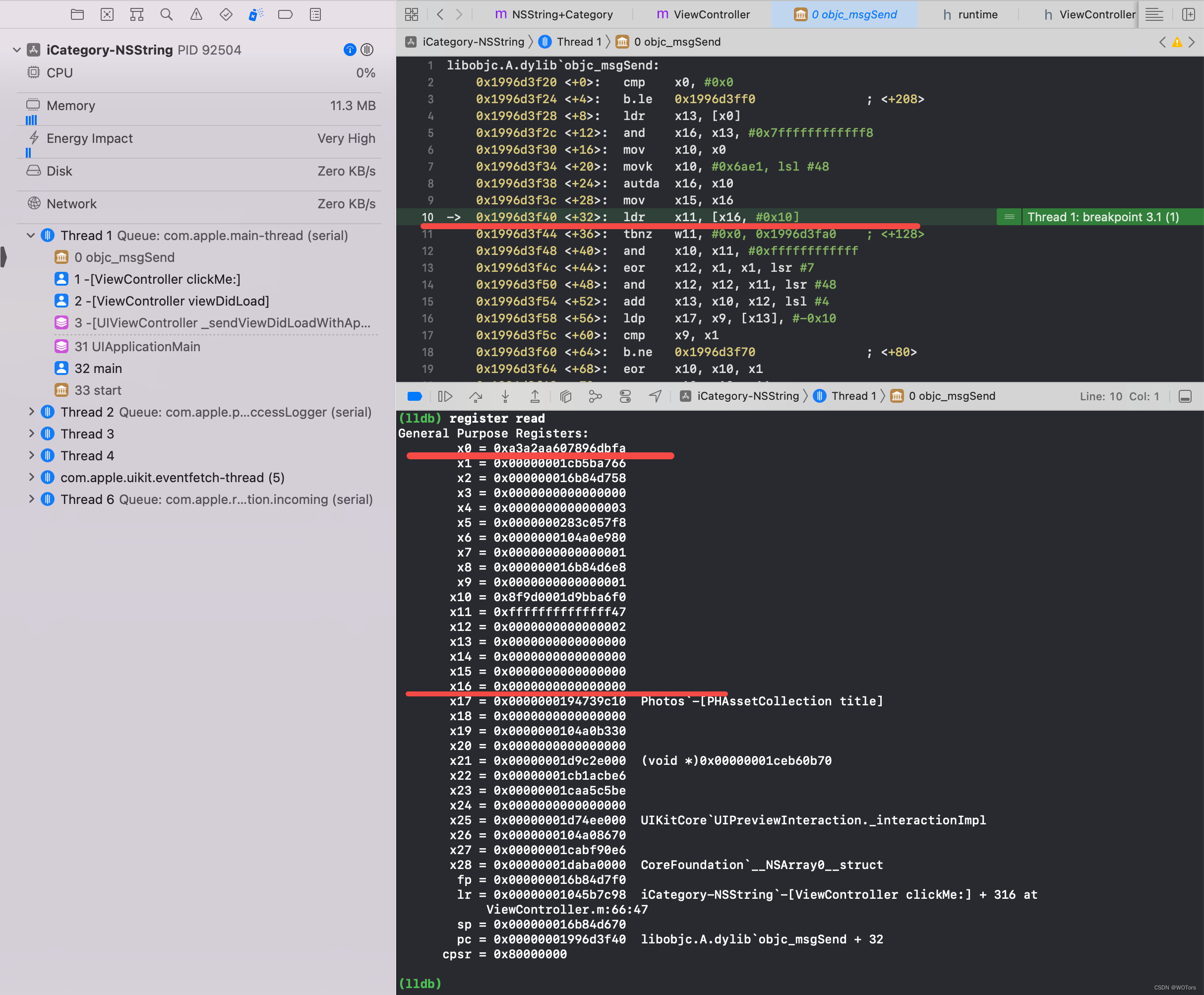Open Thread 1 in editor jump bar

570,42
